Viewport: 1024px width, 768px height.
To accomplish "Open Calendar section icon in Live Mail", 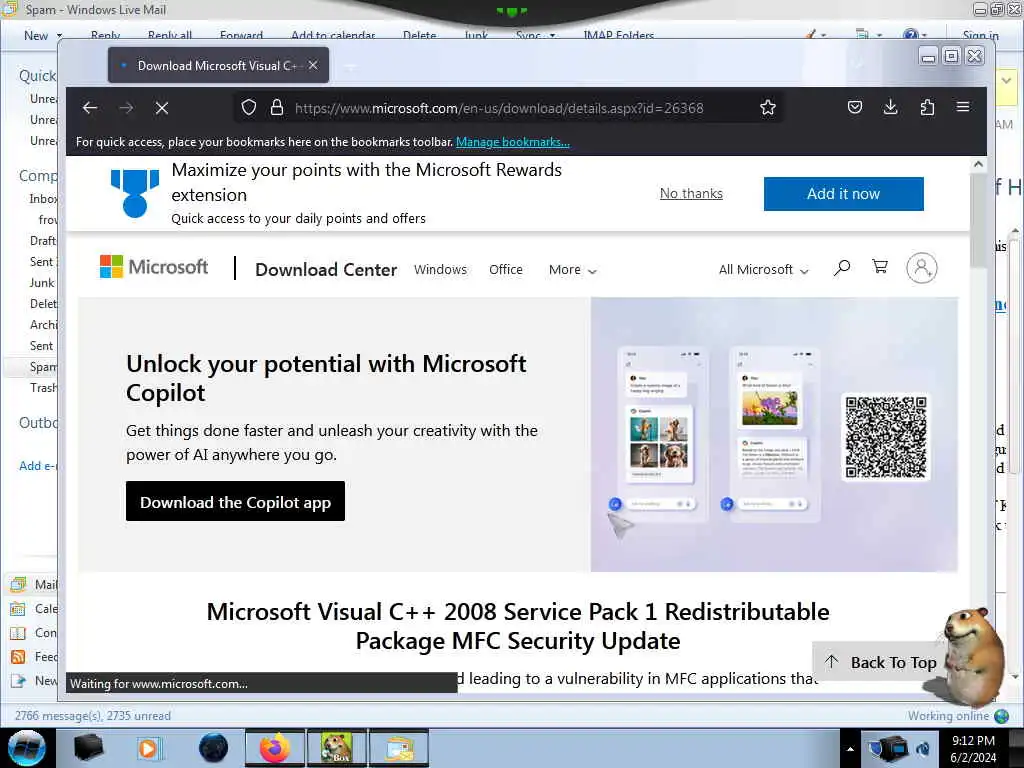I will (x=18, y=609).
